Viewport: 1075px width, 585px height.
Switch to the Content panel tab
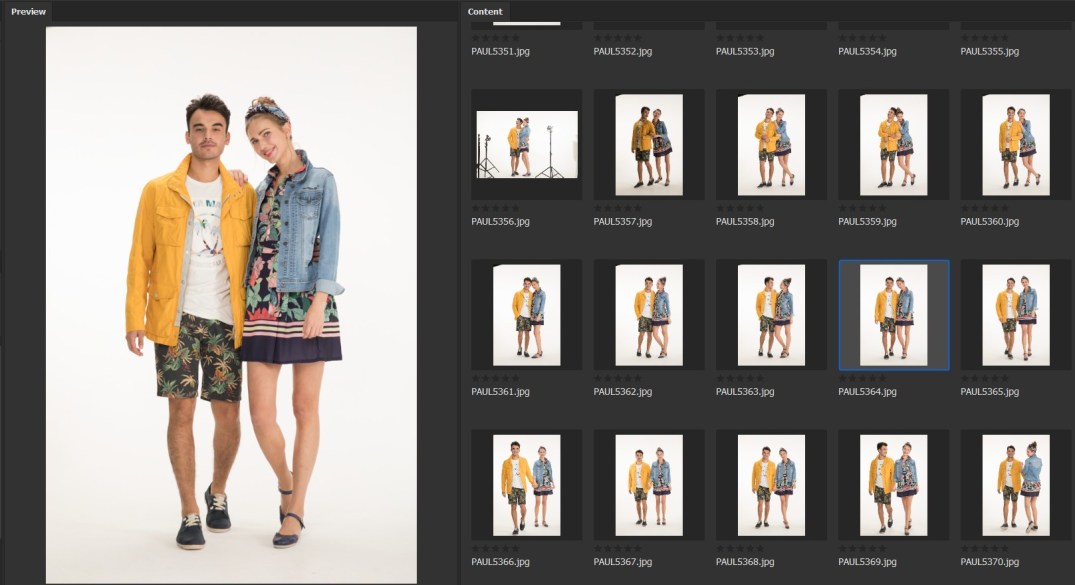[485, 11]
